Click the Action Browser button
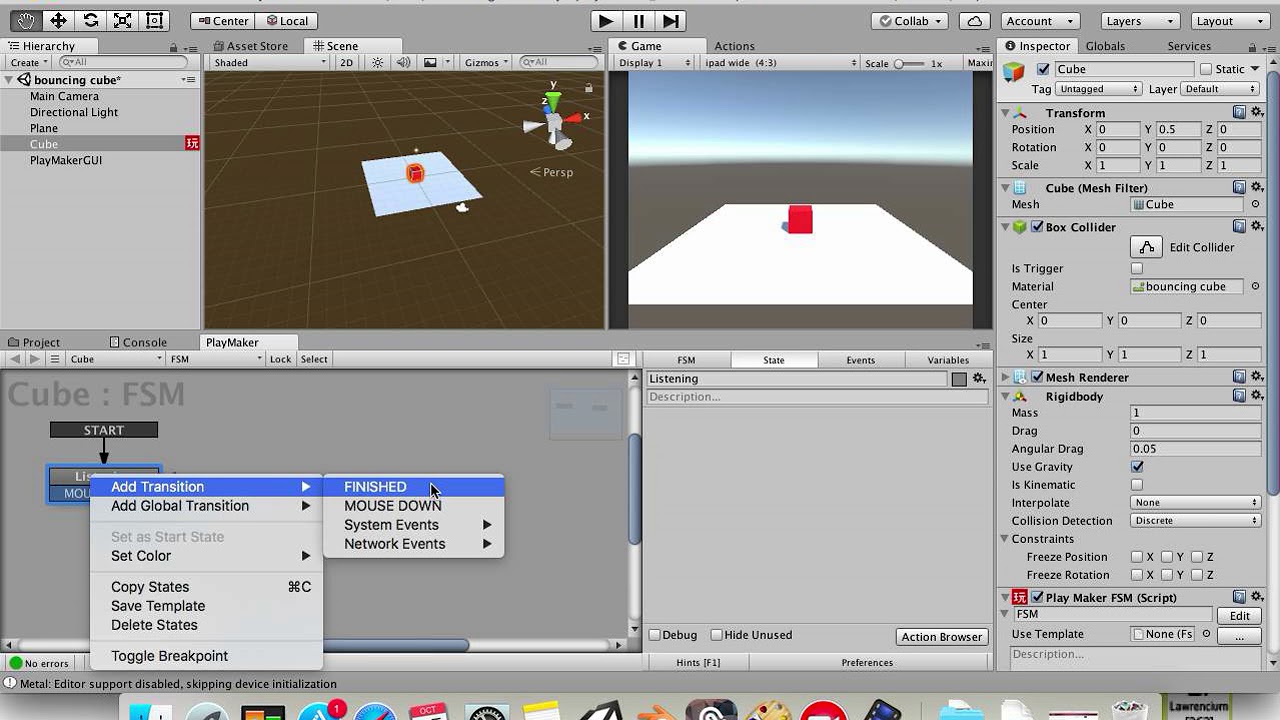 click(x=941, y=637)
